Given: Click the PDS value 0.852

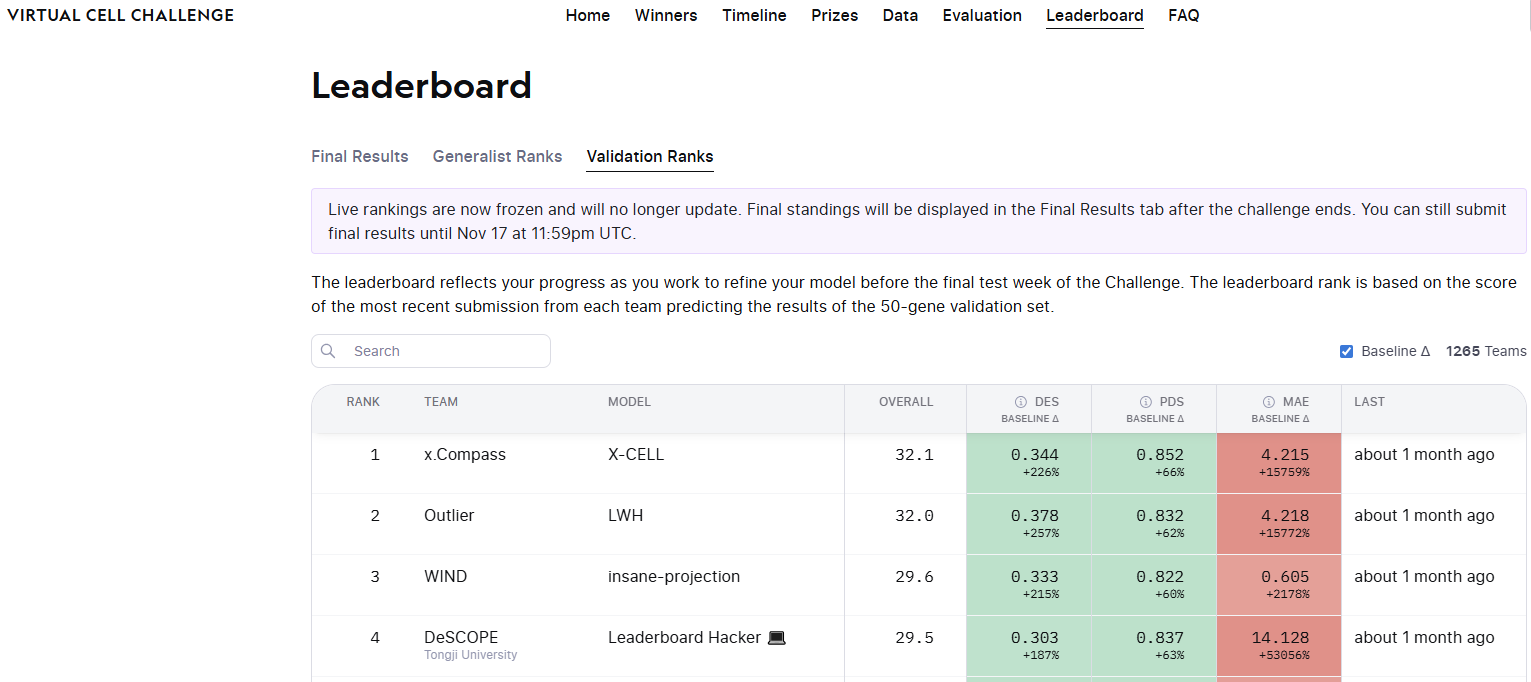Looking at the screenshot, I should 1160,455.
